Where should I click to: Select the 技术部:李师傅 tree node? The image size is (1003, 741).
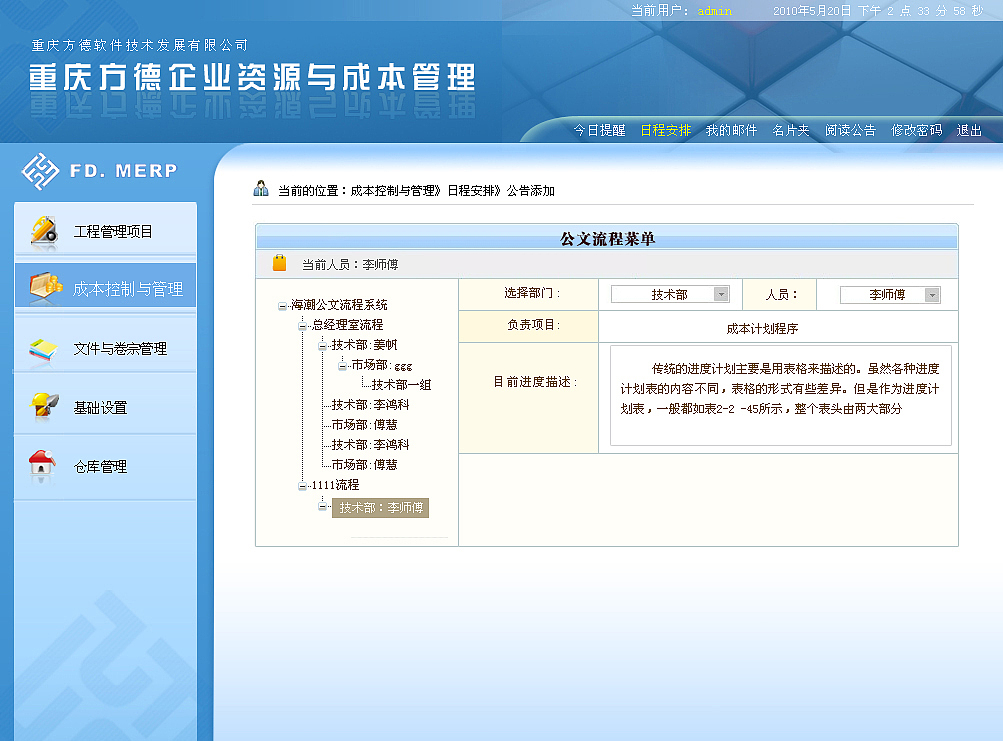click(x=378, y=508)
